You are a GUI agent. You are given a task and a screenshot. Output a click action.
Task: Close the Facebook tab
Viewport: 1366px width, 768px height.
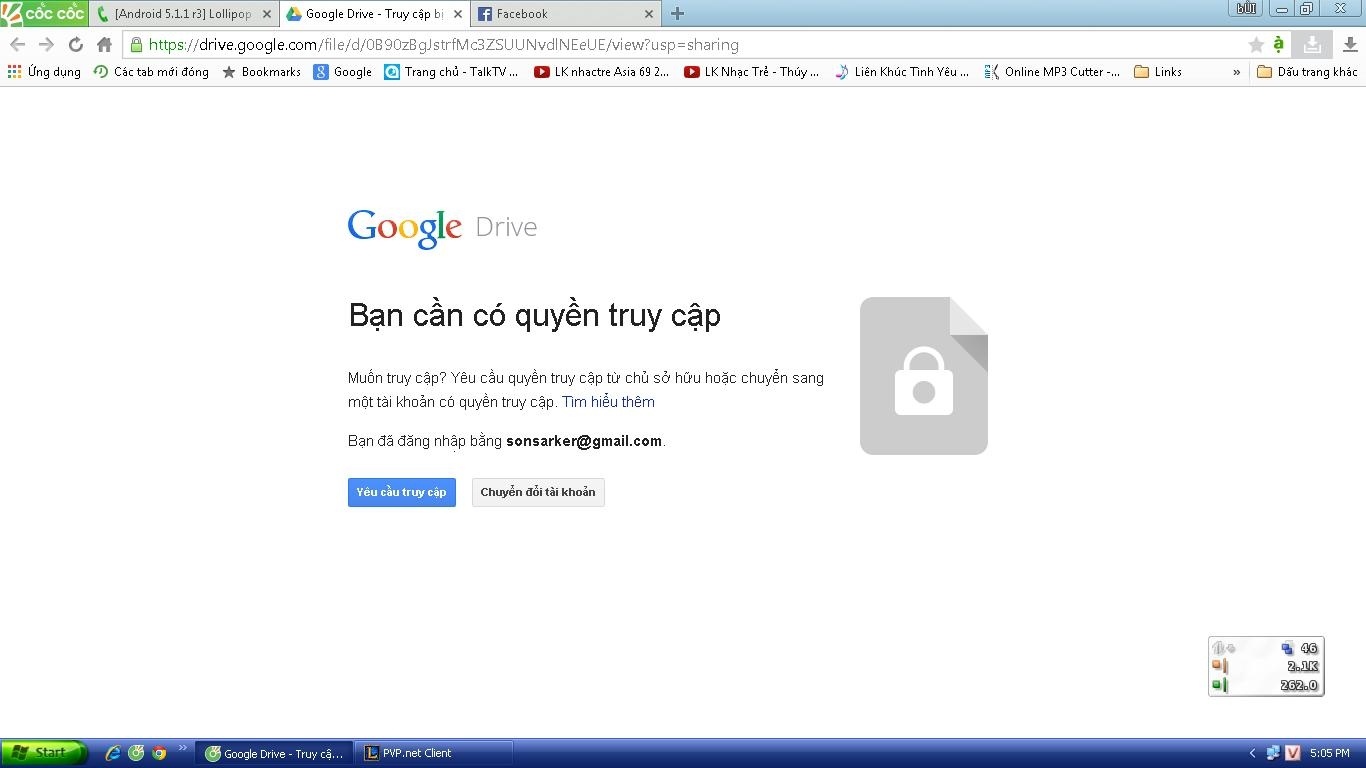649,14
